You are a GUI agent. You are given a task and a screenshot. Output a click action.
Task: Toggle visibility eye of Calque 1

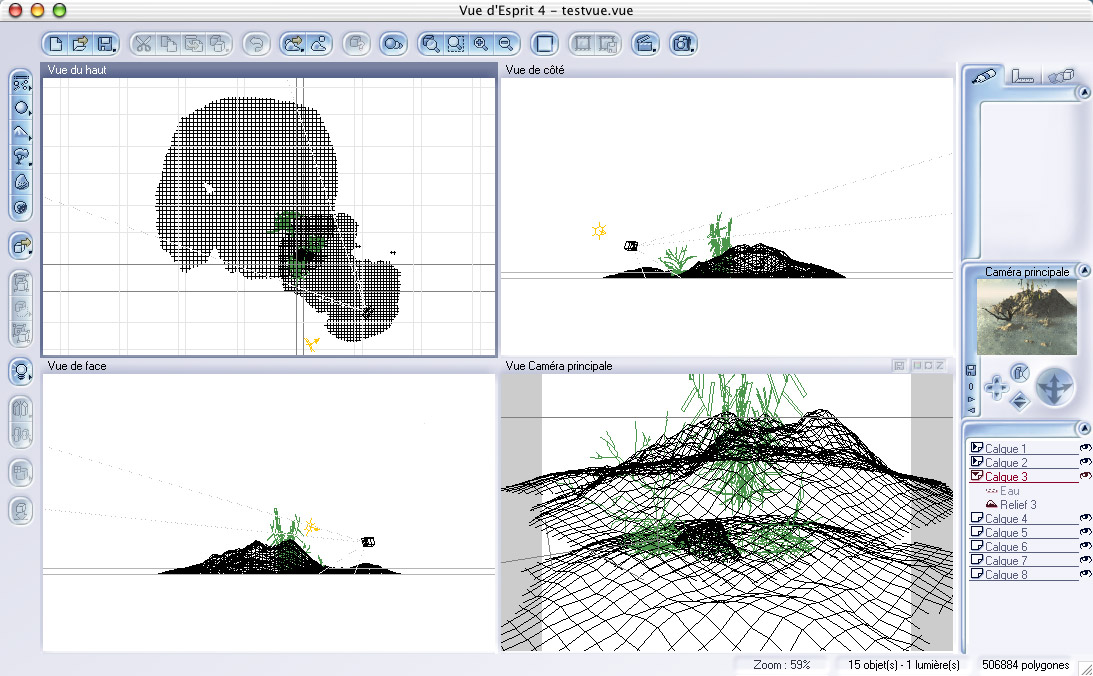1085,448
